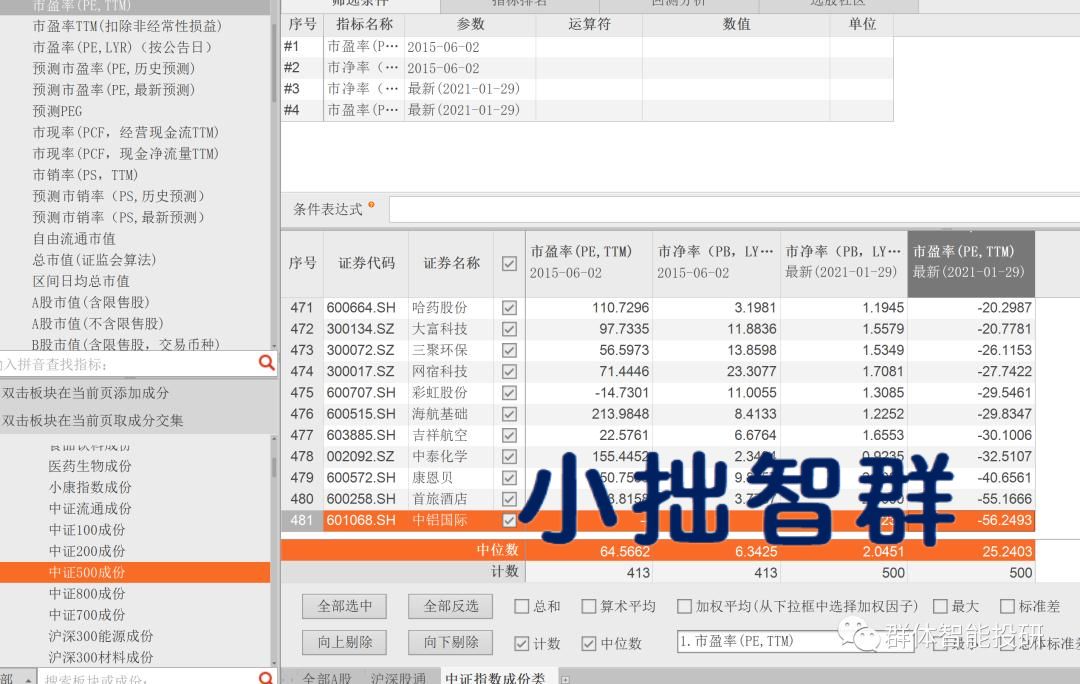Select 小康指数成份 in the sector tree
This screenshot has width=1080, height=684.
[x=90, y=487]
